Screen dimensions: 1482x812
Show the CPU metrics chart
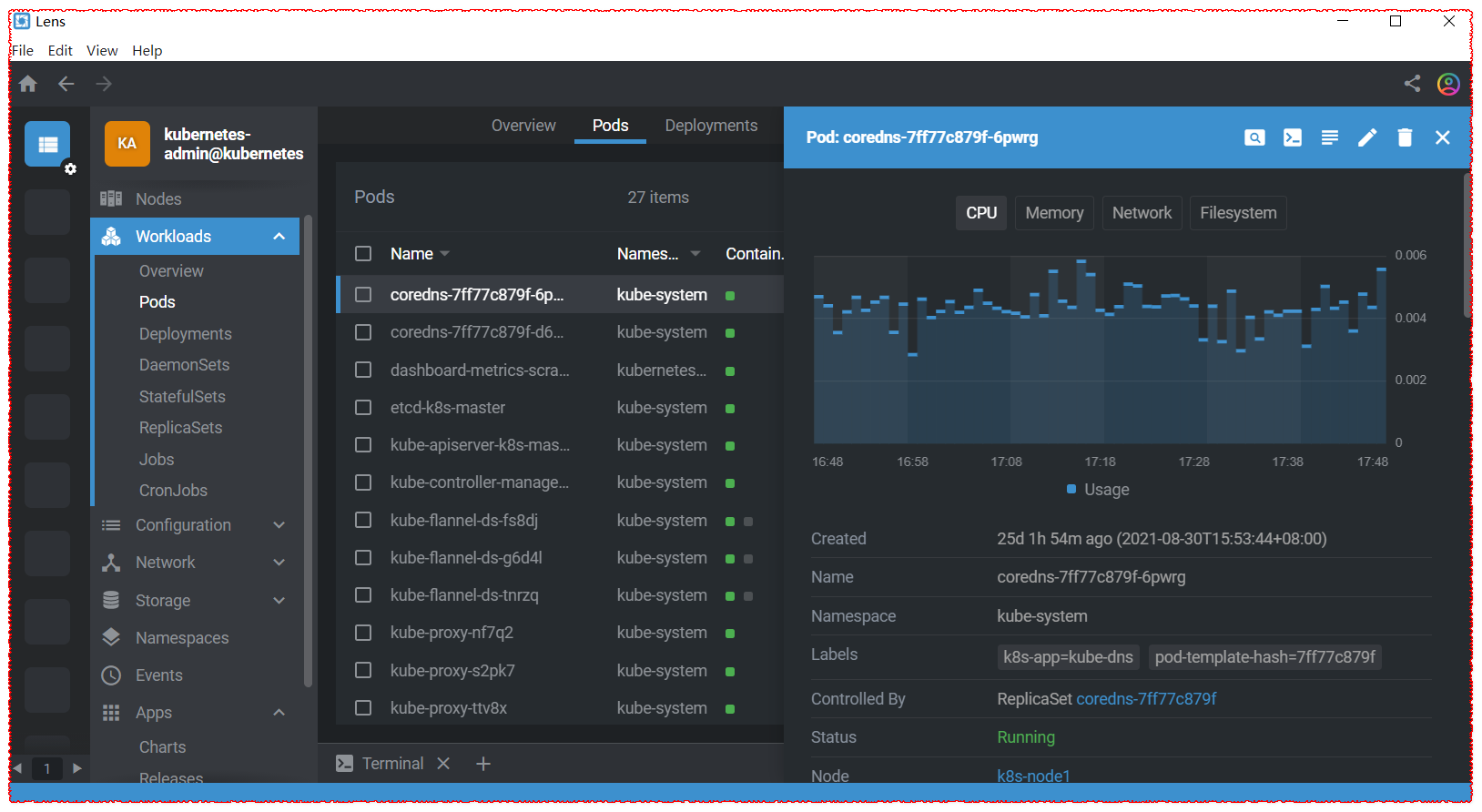[x=981, y=213]
